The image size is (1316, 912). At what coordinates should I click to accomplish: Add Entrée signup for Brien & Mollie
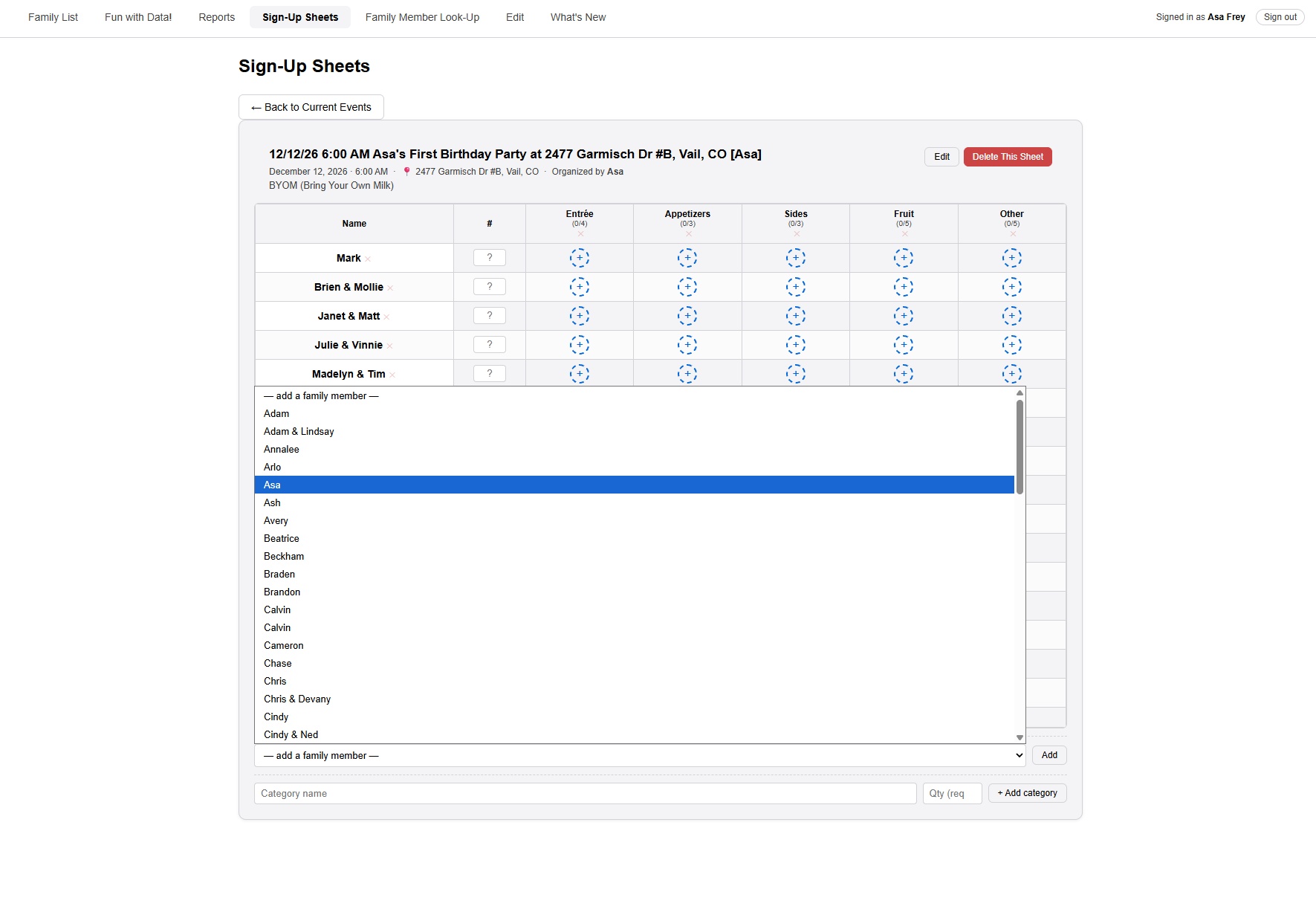(580, 287)
